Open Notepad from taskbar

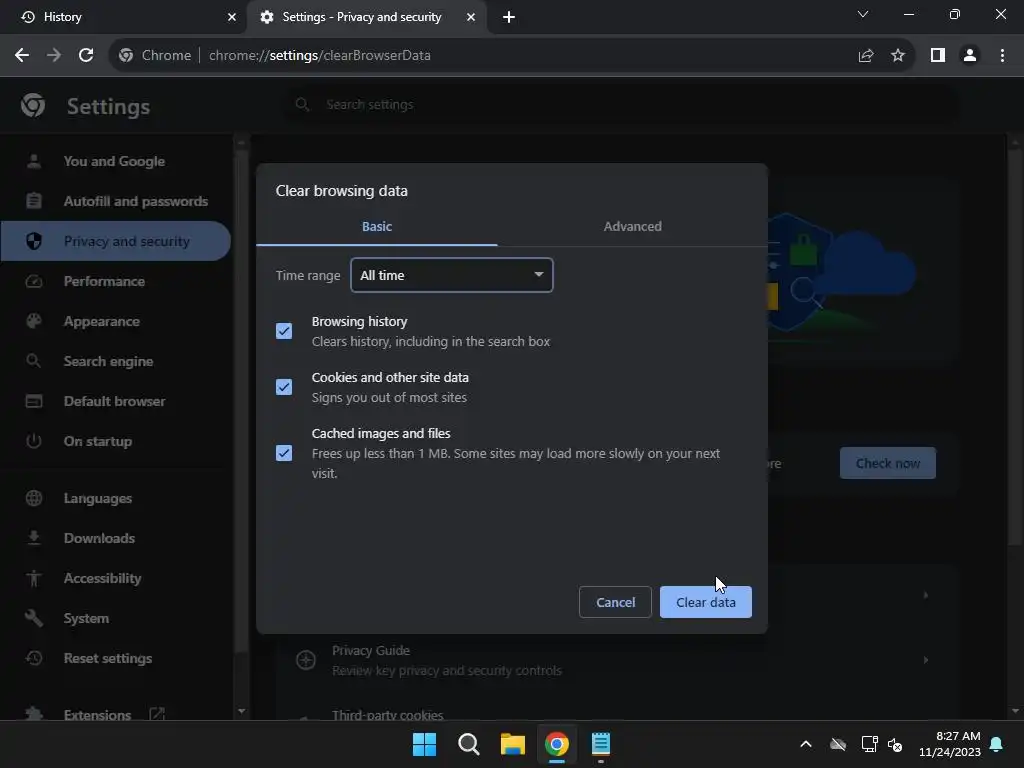pyautogui.click(x=601, y=744)
